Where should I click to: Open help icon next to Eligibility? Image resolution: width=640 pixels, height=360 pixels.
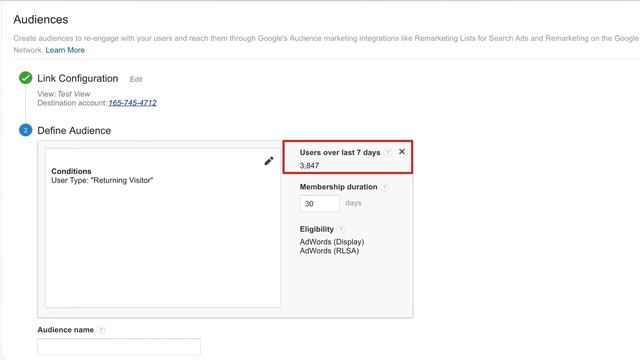point(341,230)
